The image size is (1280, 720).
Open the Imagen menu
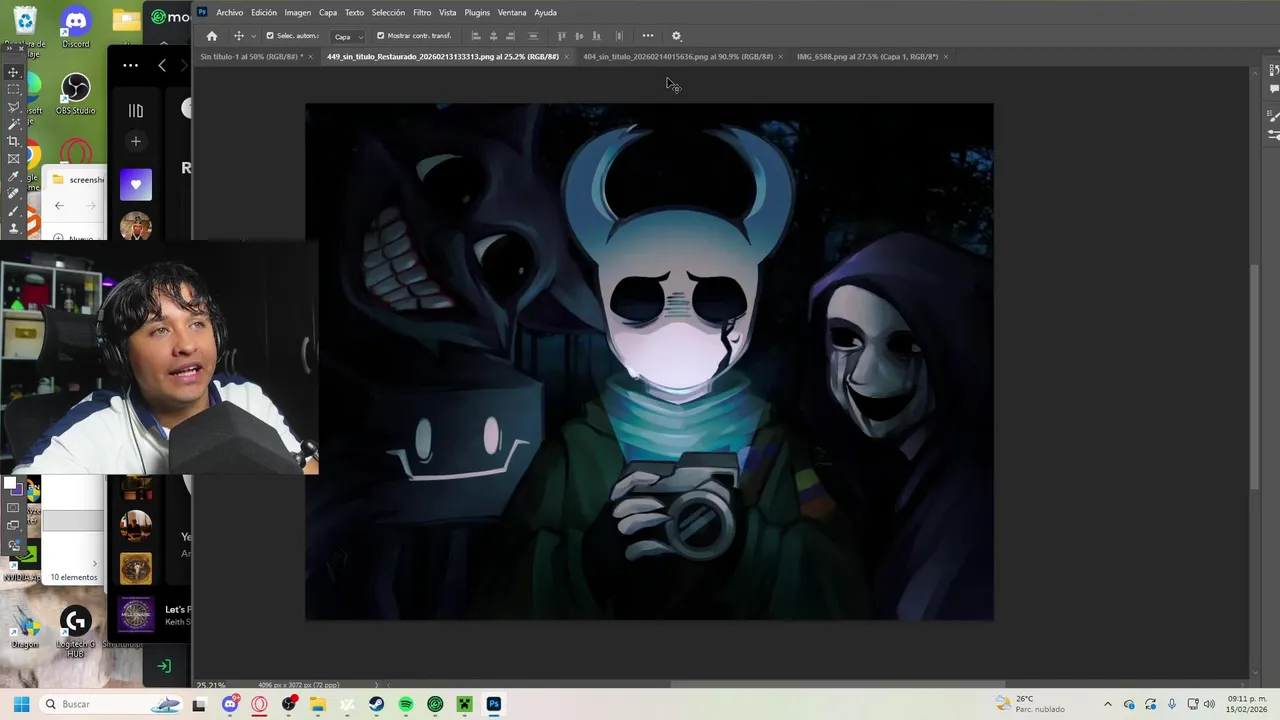tap(298, 13)
